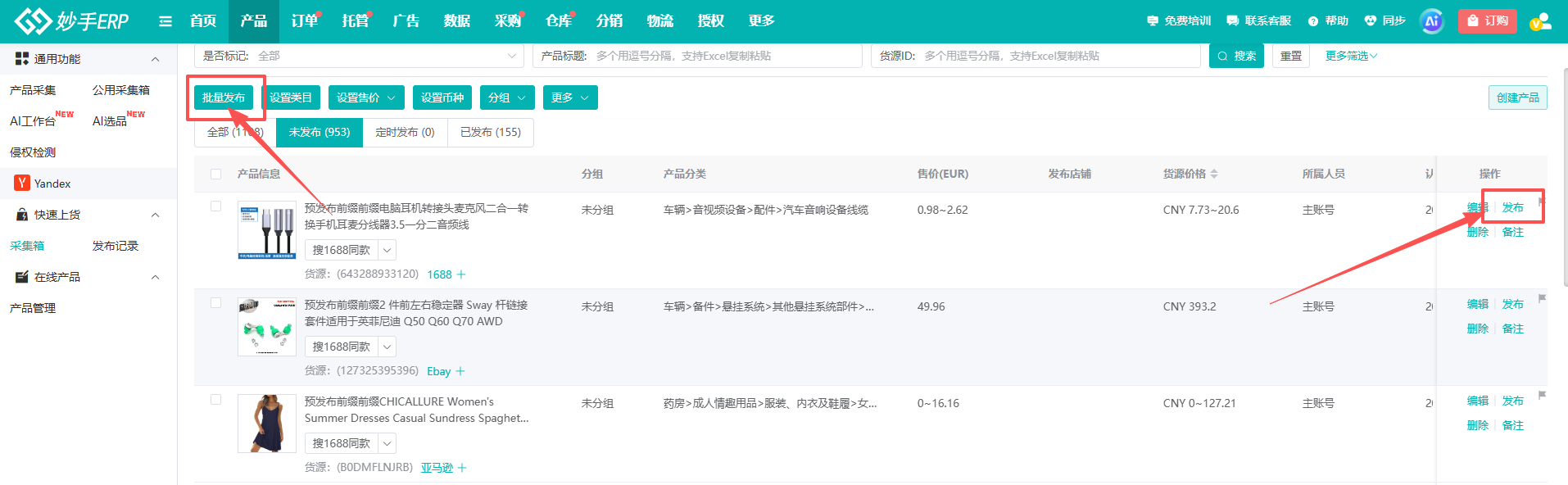Viewport: 1568px width, 485px height.
Task: Click the plus icon next to 1688 source
Action: tap(461, 274)
